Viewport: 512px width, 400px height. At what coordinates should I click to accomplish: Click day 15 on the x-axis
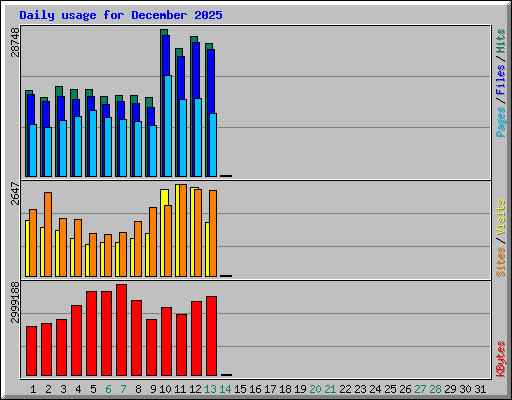(x=240, y=389)
